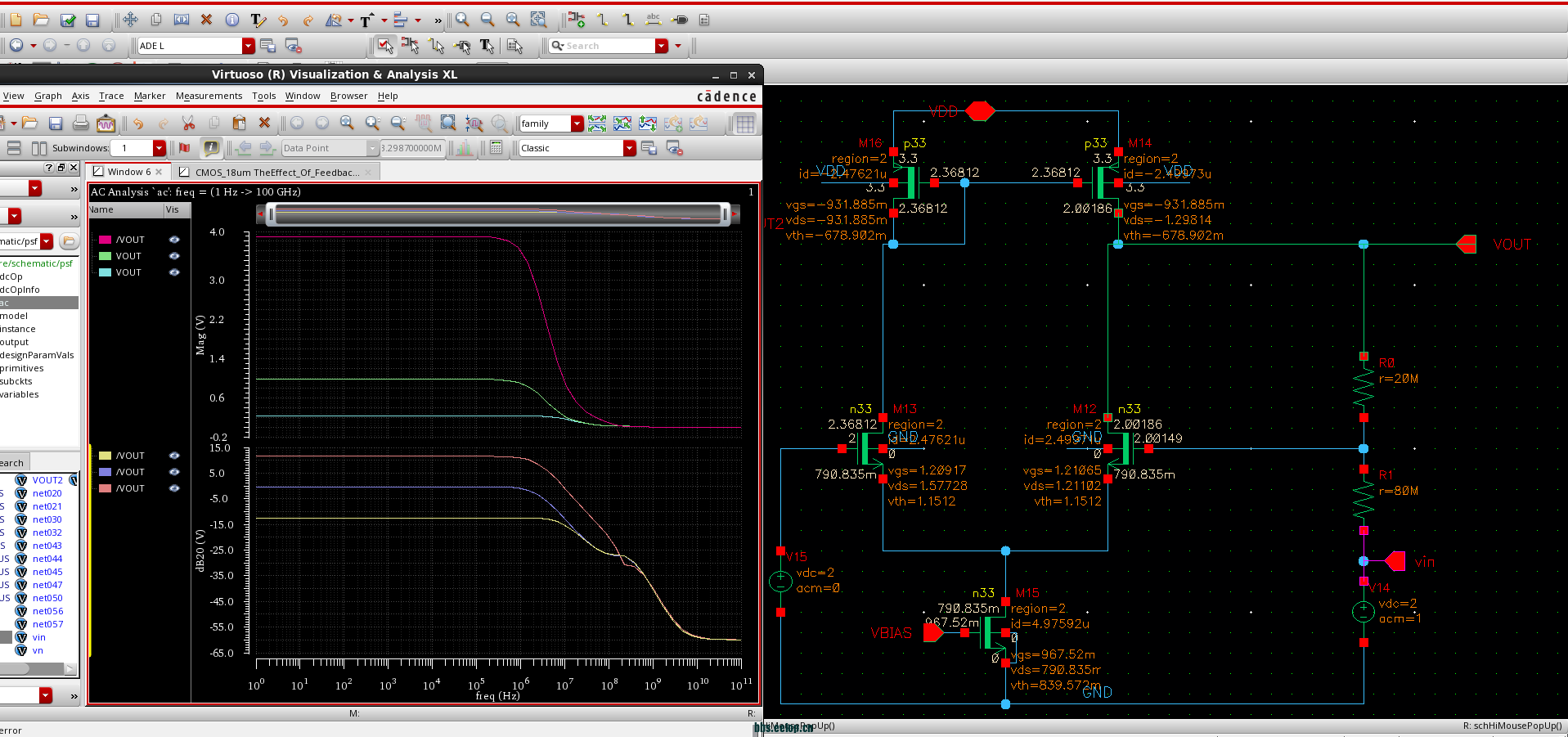Open the Search field dropdown arrow
Viewport: 1568px width, 737px height.
tap(662, 46)
